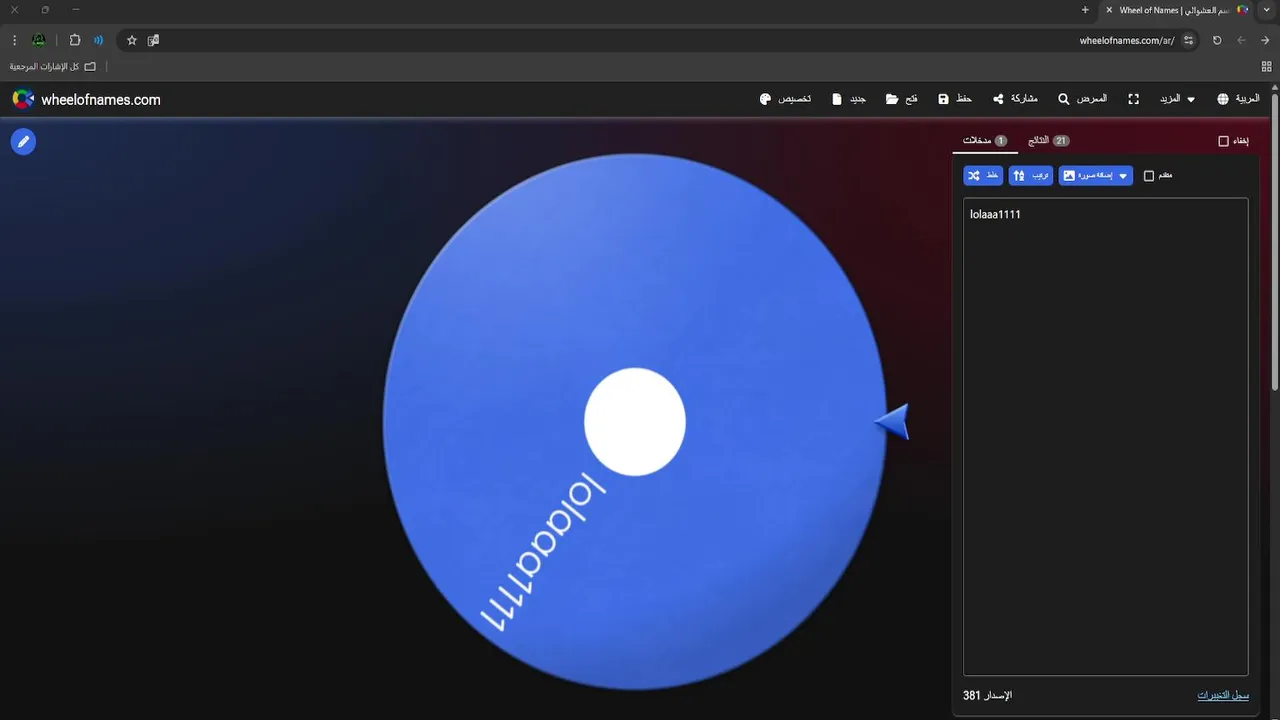This screenshot has width=1280, height=720.
Task: Click the translate page icon in address bar
Action: [153, 40]
